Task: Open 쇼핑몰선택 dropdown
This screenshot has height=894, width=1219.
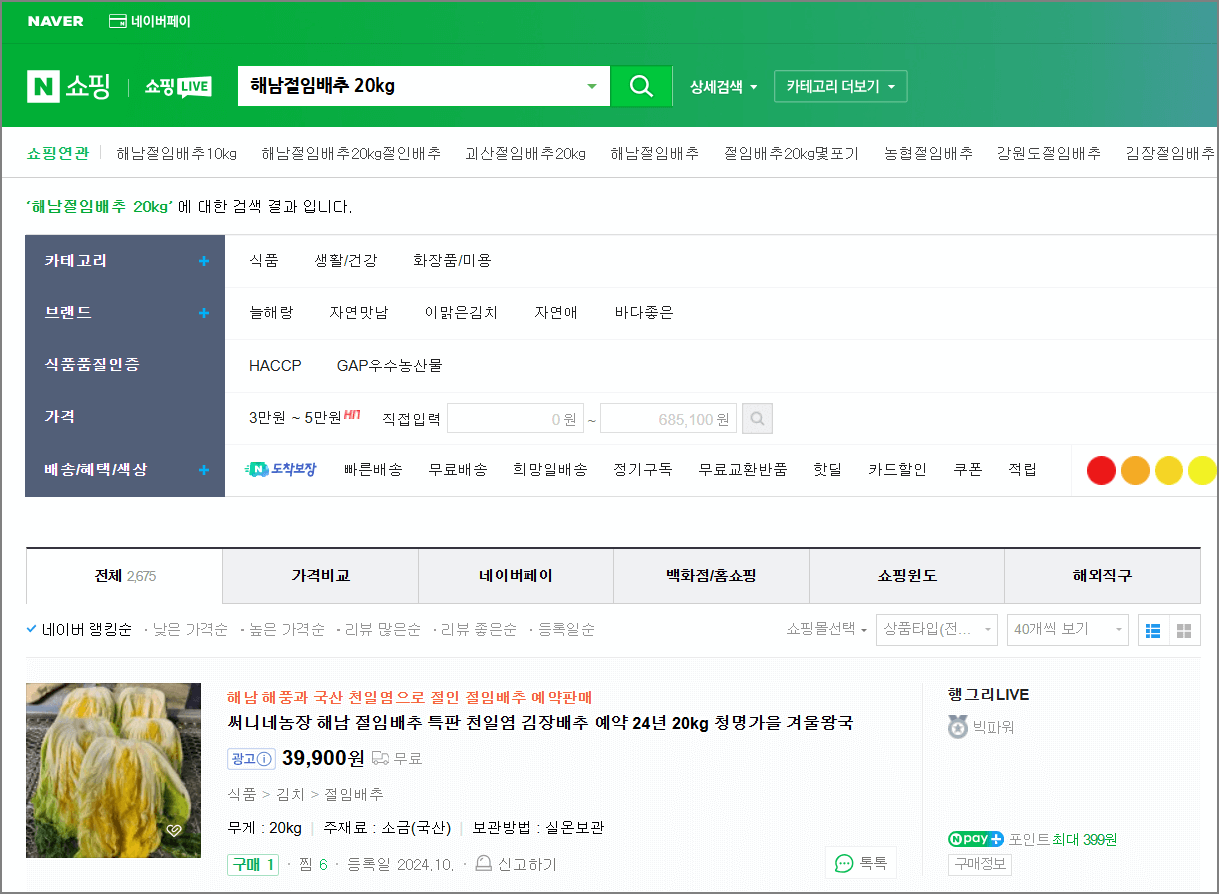Action: point(826,630)
